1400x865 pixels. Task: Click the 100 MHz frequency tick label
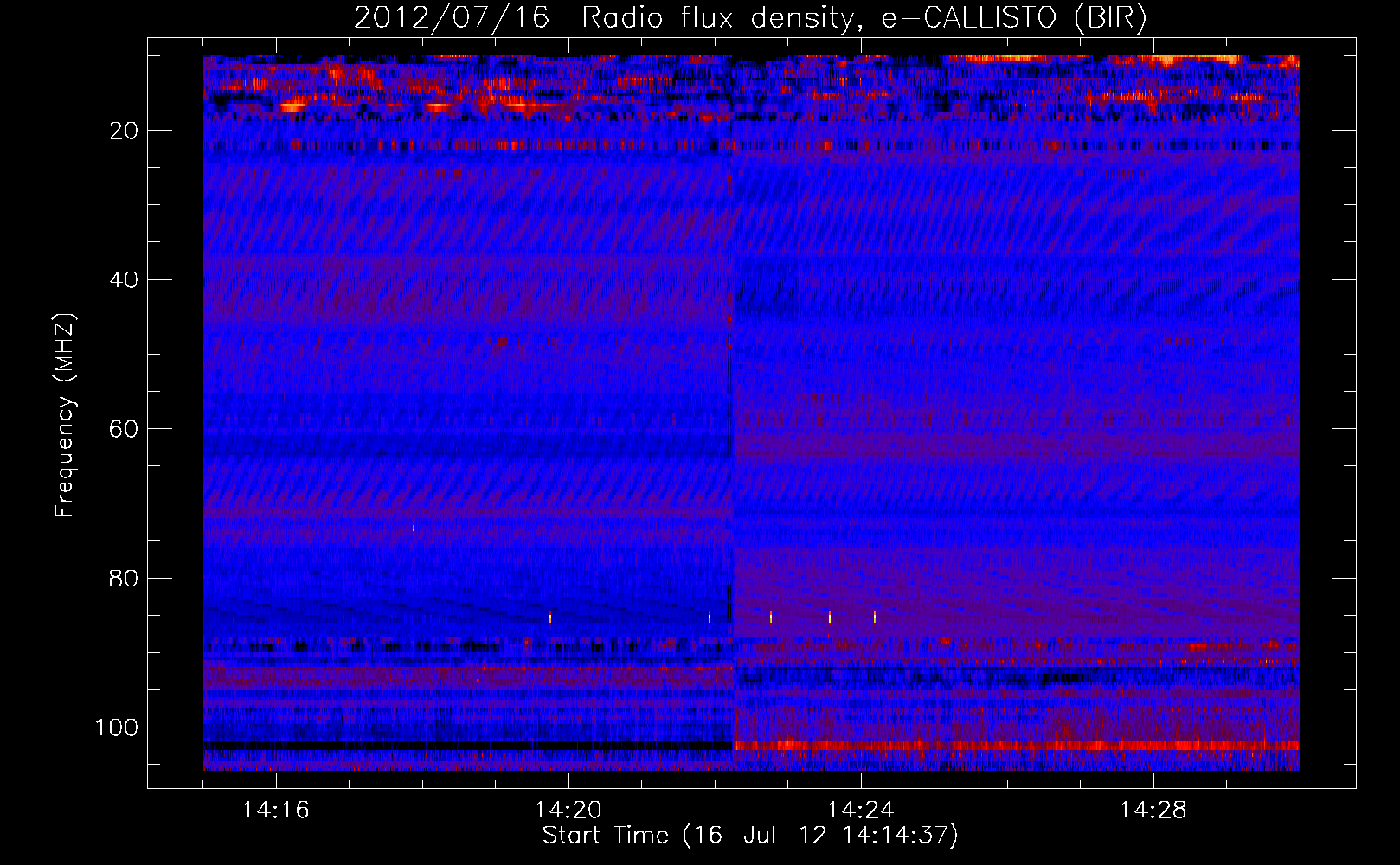(117, 727)
